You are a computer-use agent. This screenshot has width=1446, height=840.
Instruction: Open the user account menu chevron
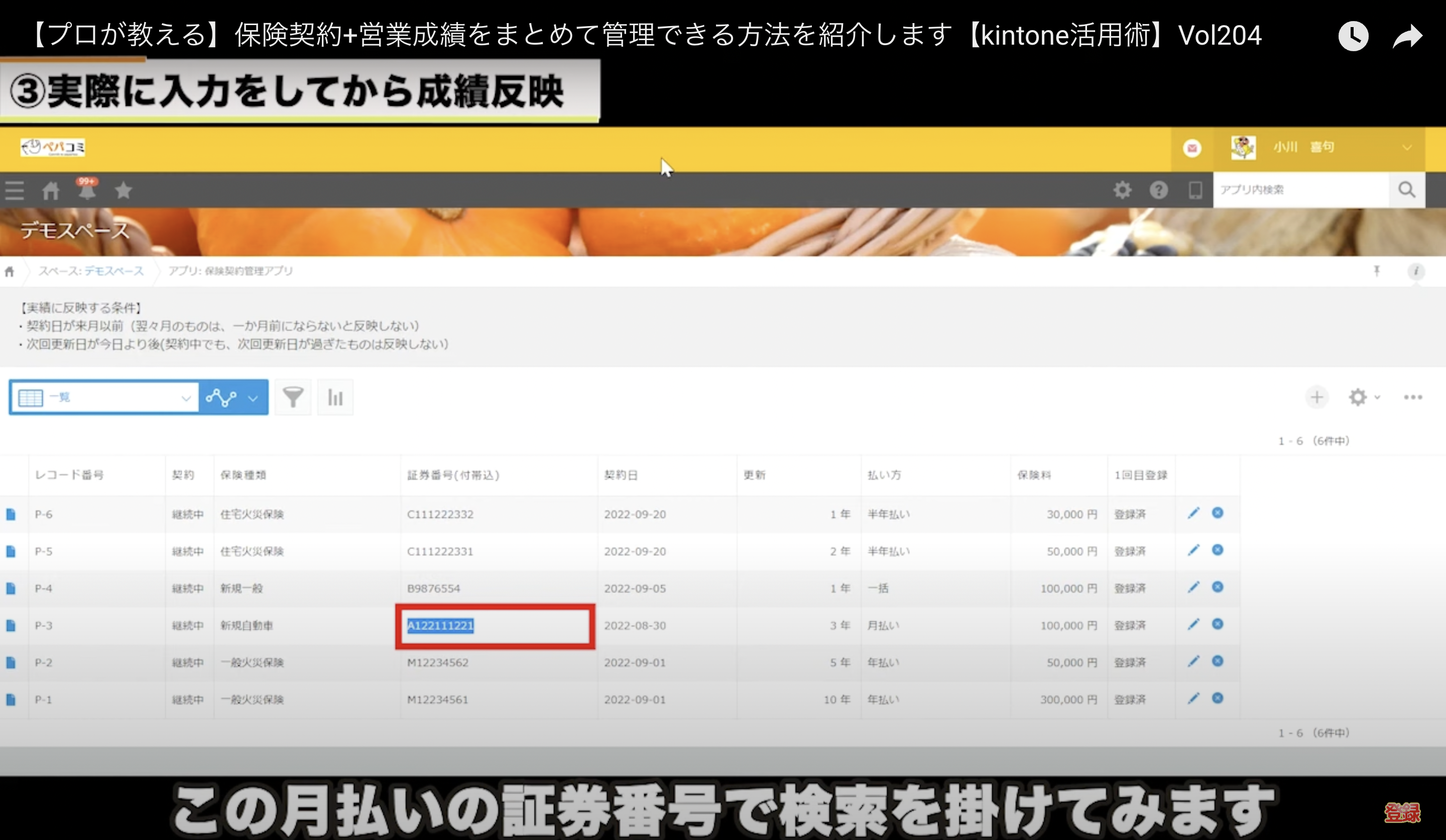coord(1407,148)
